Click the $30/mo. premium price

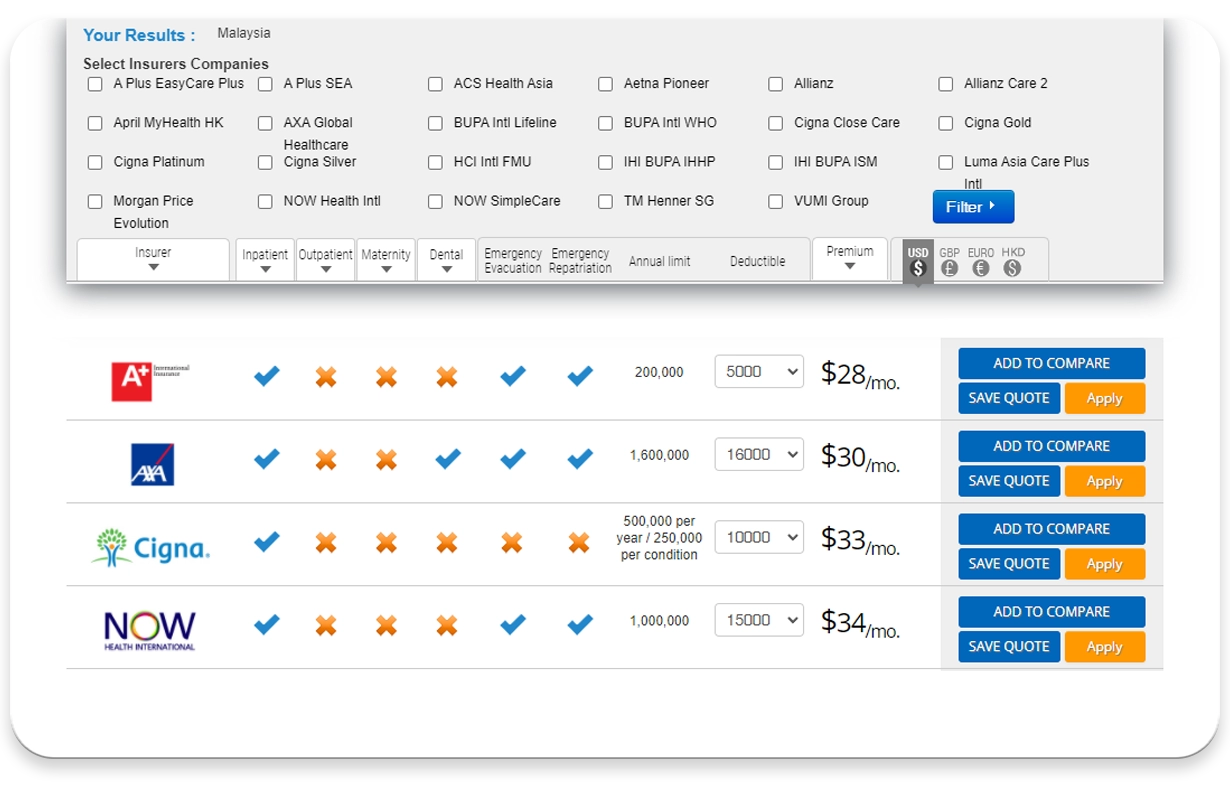pos(860,457)
